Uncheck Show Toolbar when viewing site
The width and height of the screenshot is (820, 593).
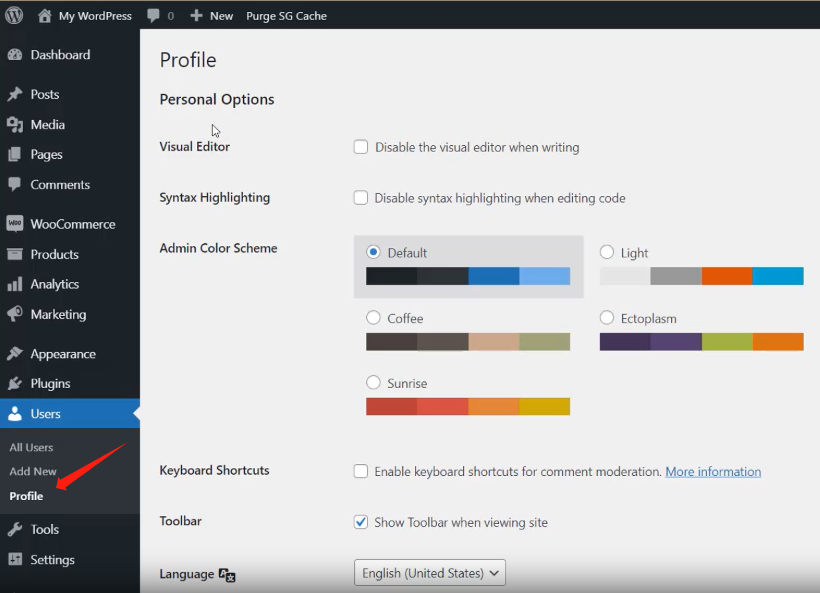tap(361, 522)
